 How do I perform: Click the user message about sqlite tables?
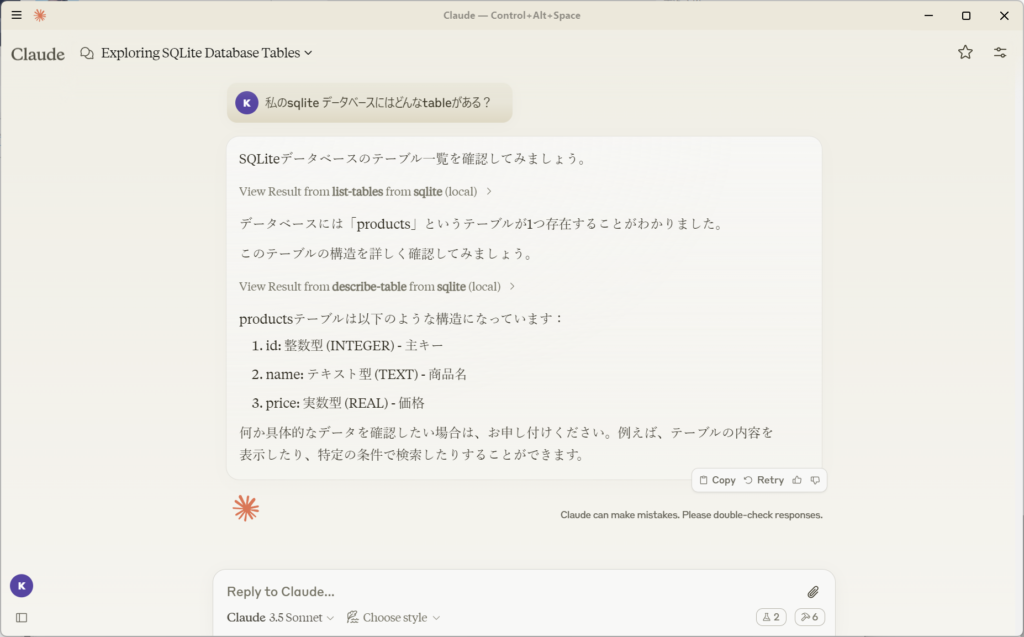(377, 103)
